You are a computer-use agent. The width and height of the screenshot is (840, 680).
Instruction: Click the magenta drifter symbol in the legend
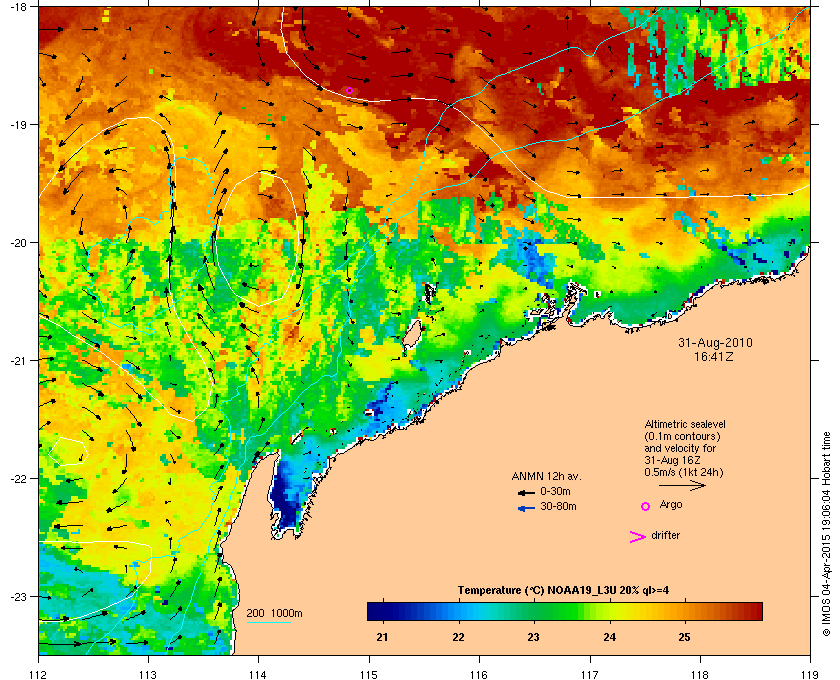click(638, 537)
